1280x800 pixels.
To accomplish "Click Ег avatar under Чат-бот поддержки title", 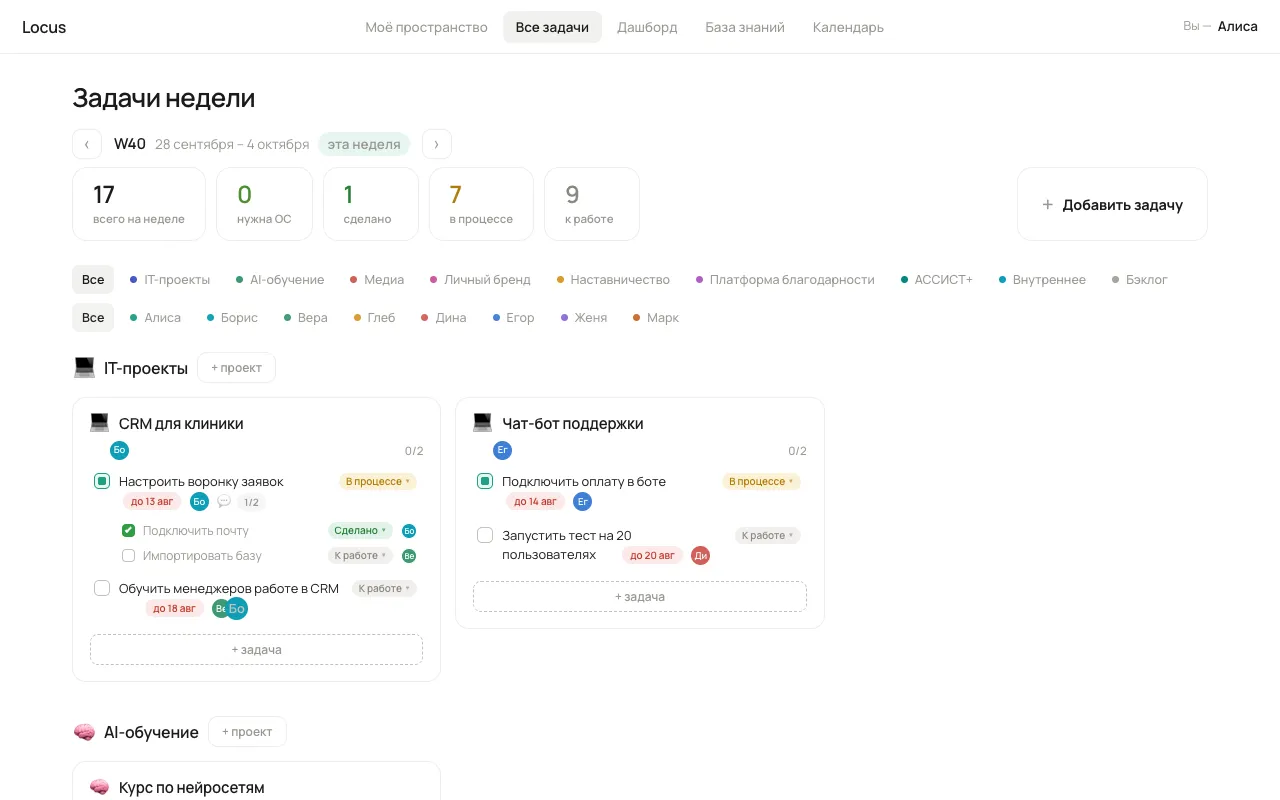I will pos(503,450).
